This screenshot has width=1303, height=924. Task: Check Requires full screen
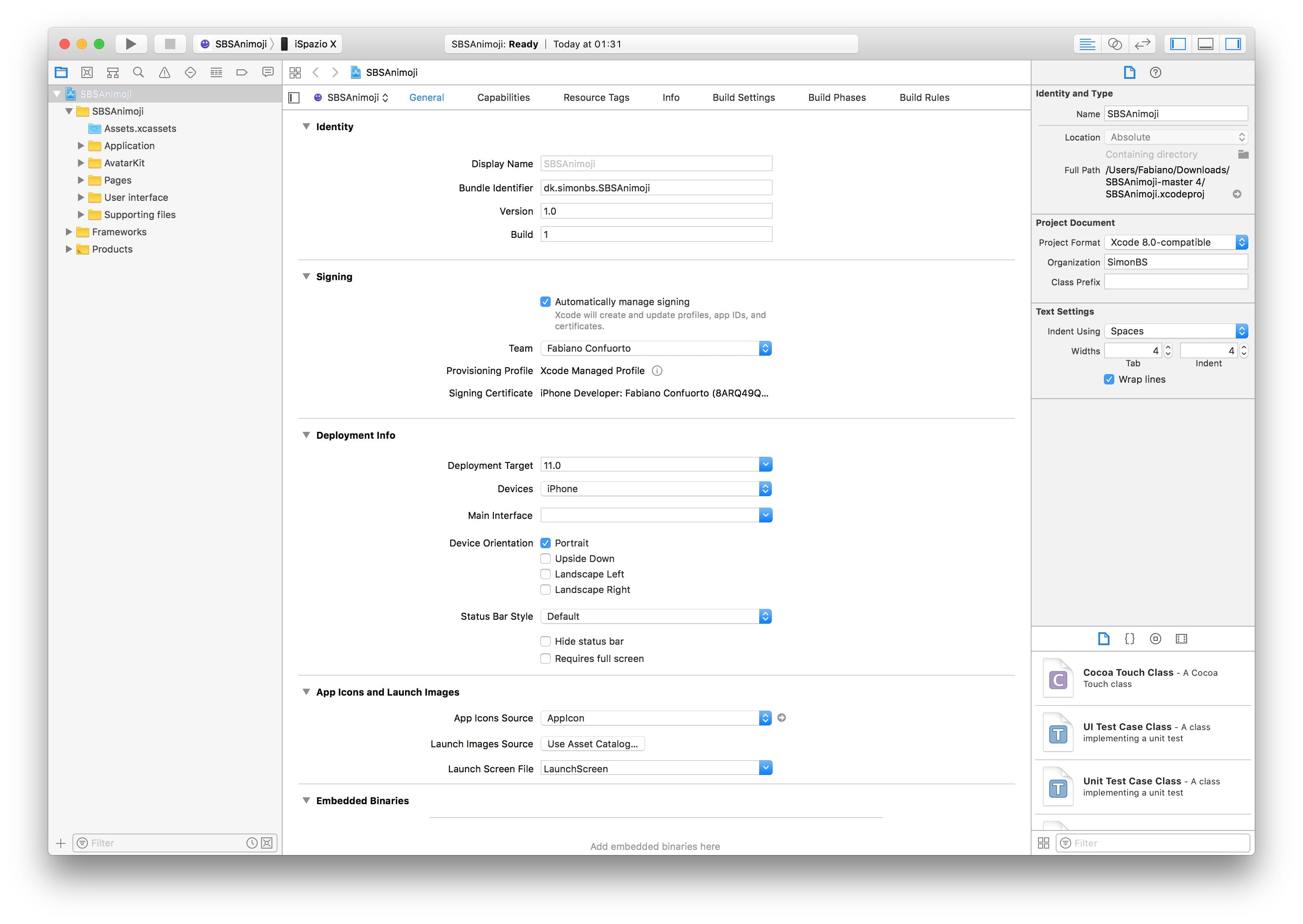546,658
